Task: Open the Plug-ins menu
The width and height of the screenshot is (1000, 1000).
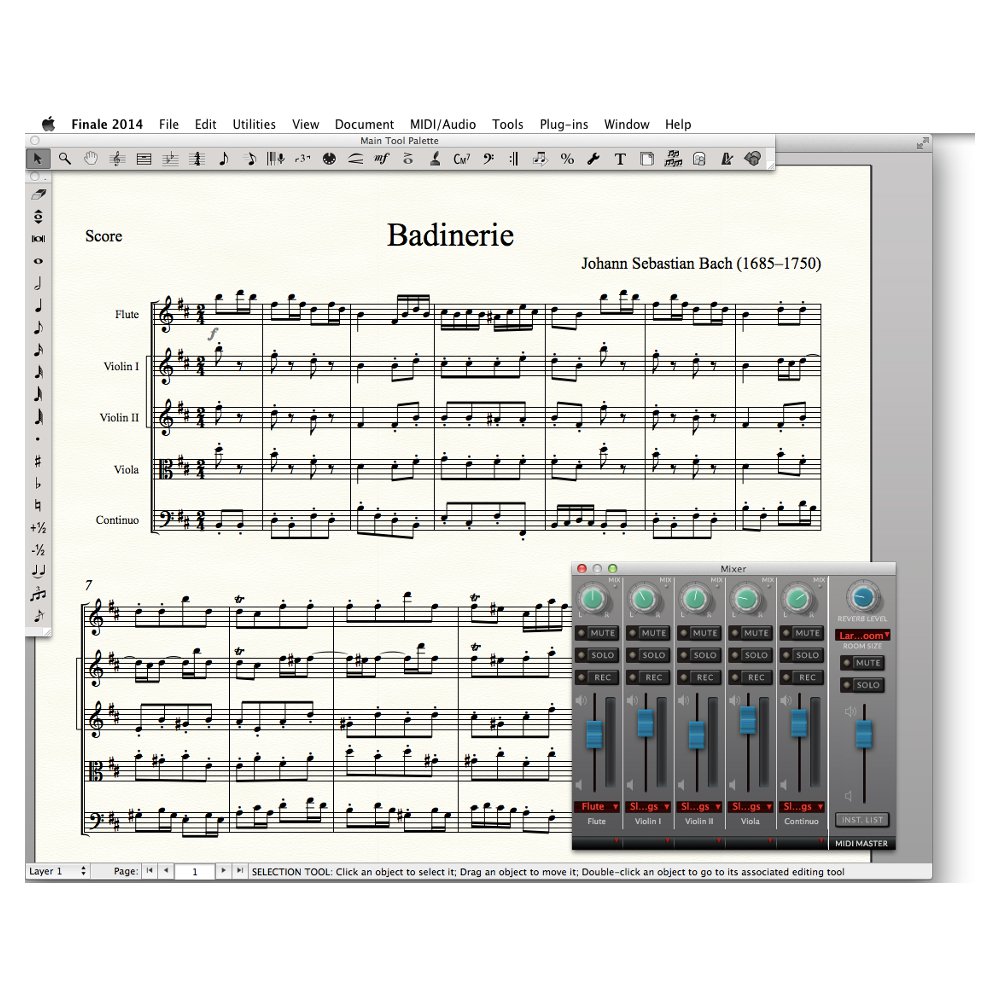Action: pos(564,124)
